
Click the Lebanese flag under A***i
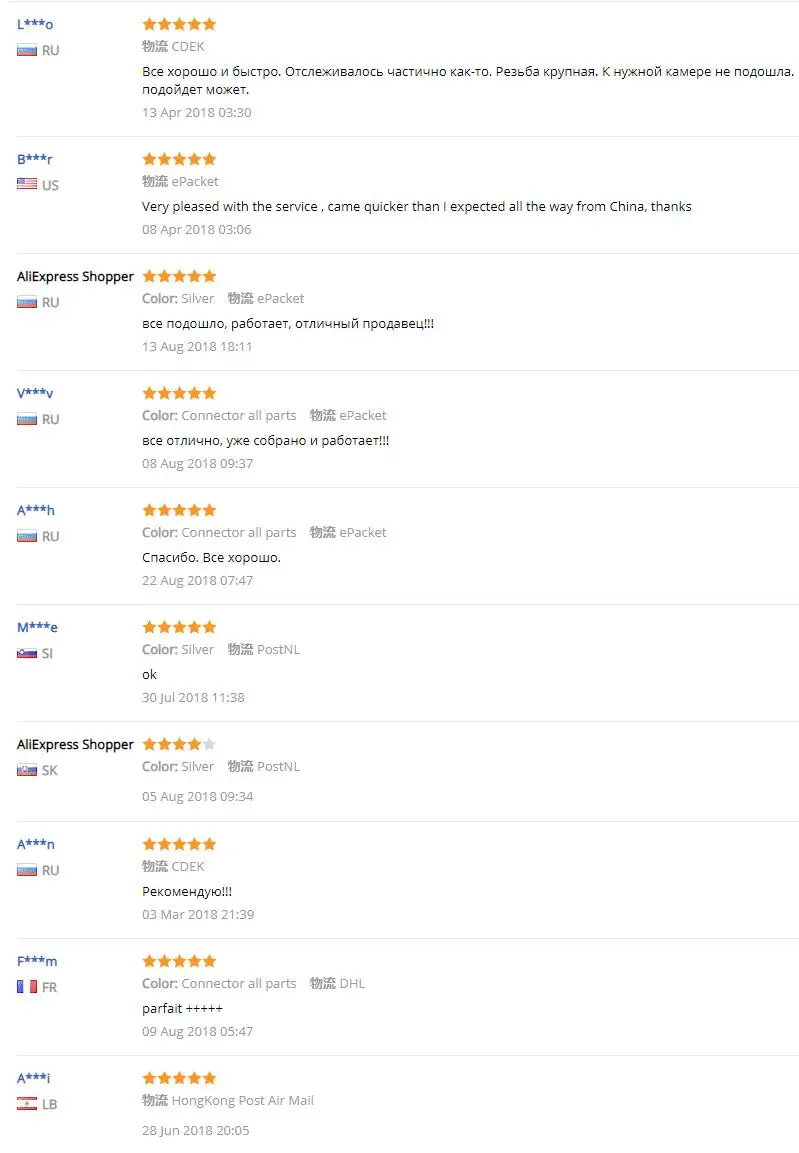click(27, 1104)
